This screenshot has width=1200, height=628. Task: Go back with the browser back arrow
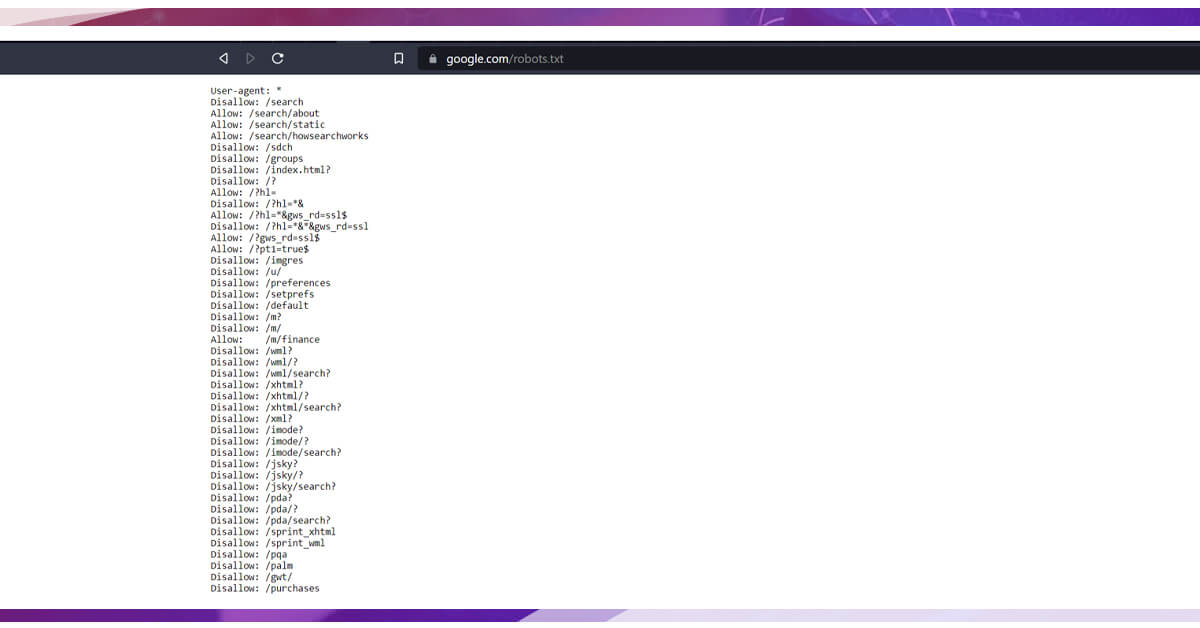click(223, 59)
